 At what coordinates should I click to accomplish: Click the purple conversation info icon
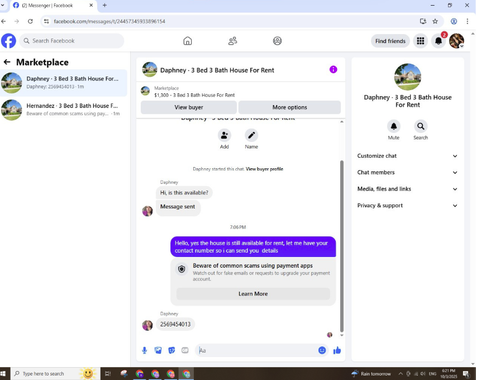333,69
